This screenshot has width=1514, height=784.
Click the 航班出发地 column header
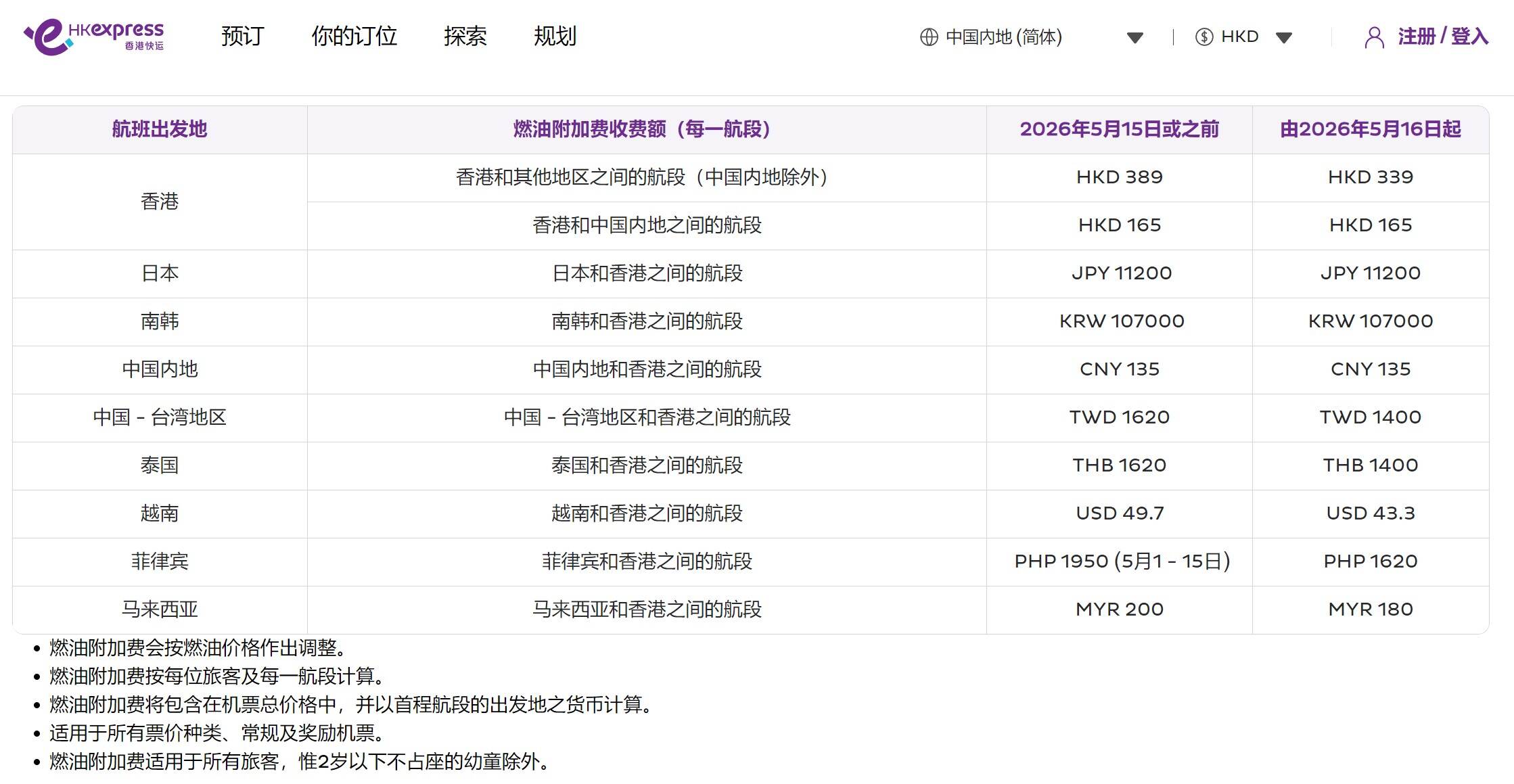160,129
